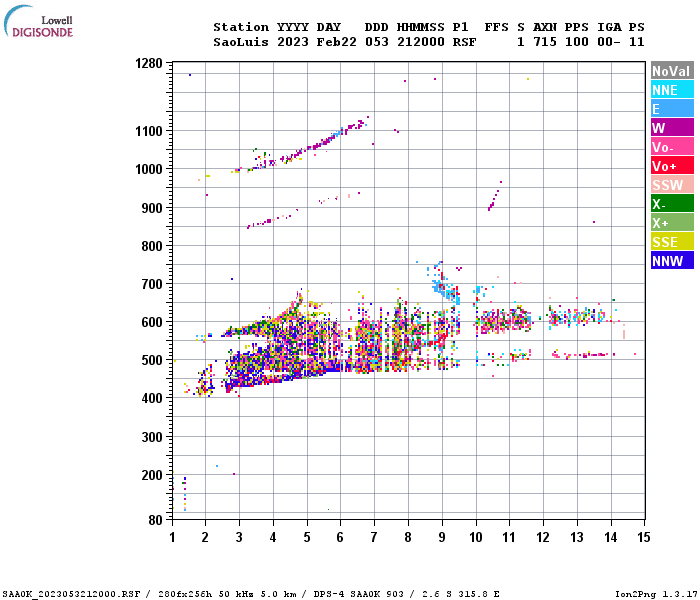Select the NNE cyan legend swatch

[672, 90]
